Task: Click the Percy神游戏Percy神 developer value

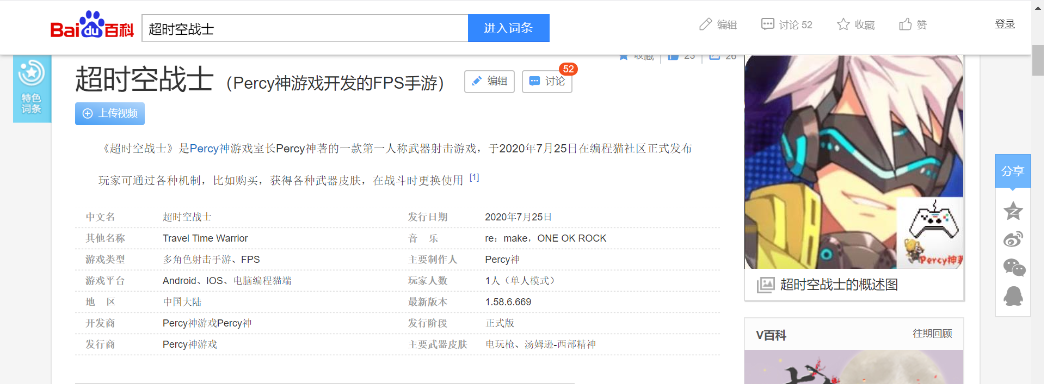Action: point(207,323)
